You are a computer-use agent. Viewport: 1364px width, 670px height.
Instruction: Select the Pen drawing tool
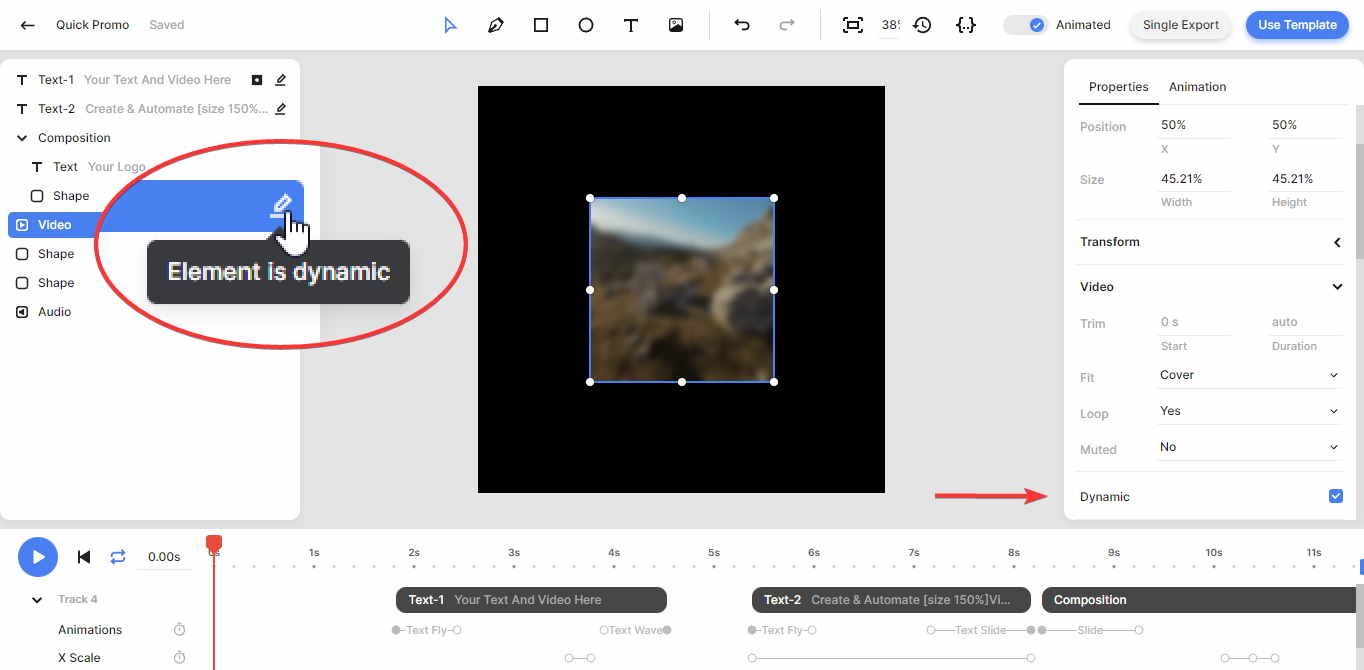click(496, 25)
